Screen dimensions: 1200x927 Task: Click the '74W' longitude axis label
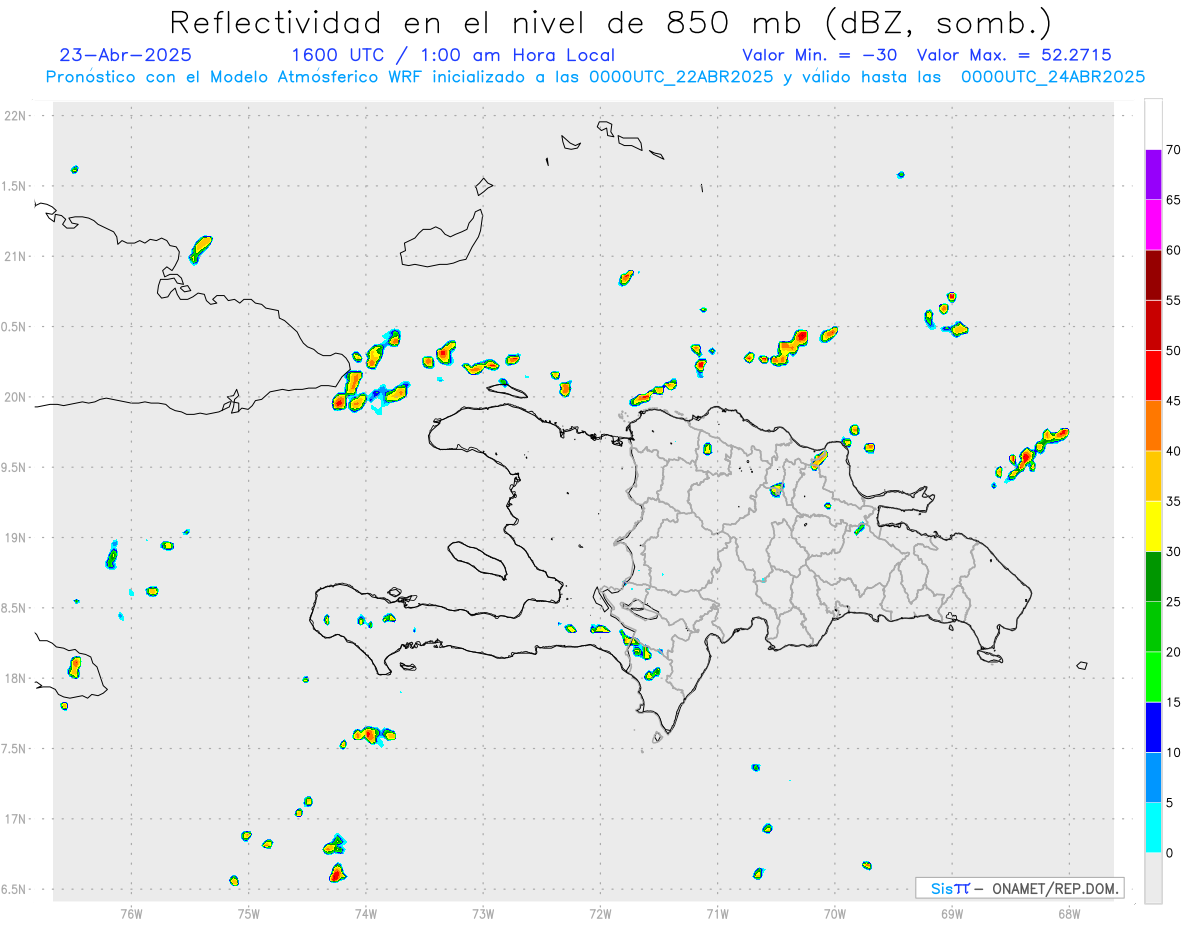click(366, 914)
